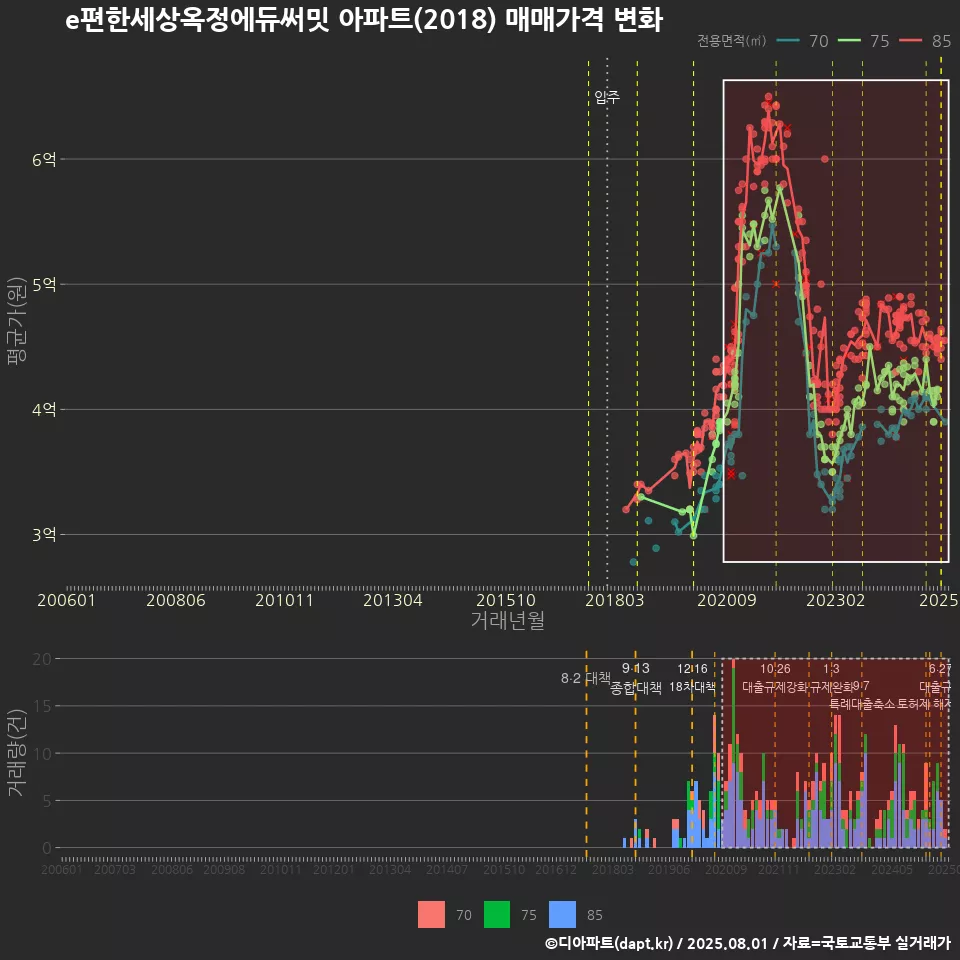The height and width of the screenshot is (960, 960).
Task: Click the 201510 label on the price chart axis
Action: [x=506, y=600]
